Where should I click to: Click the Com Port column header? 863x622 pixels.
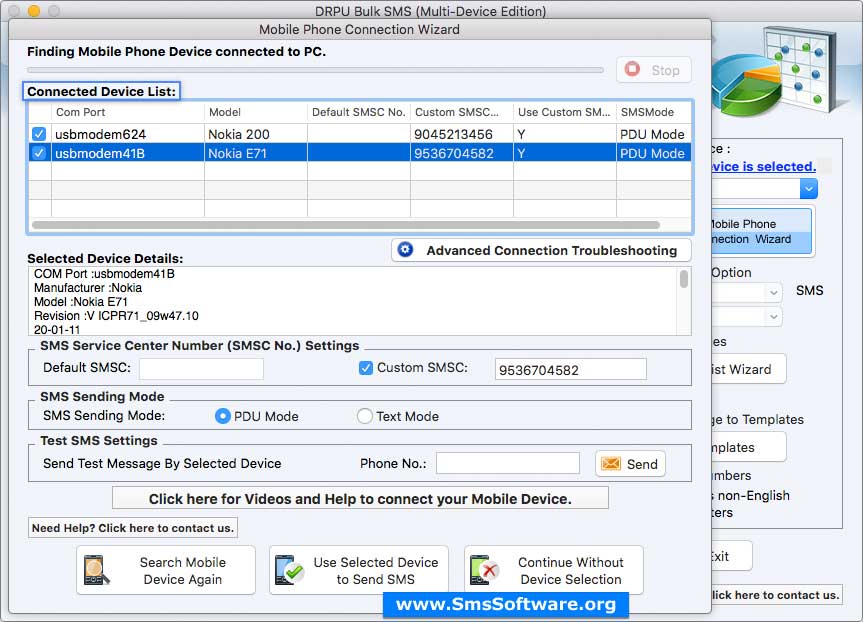point(128,112)
